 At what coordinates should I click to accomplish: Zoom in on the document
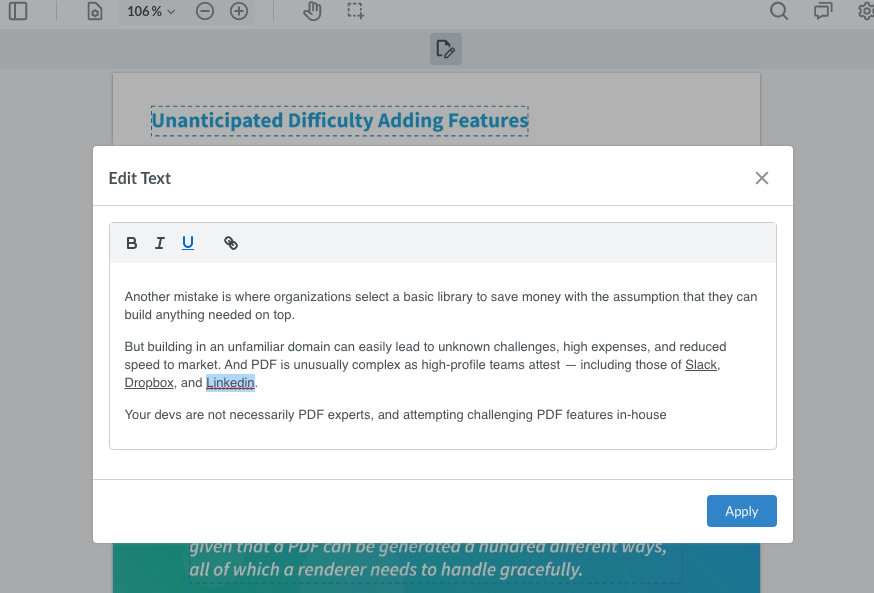pyautogui.click(x=239, y=11)
